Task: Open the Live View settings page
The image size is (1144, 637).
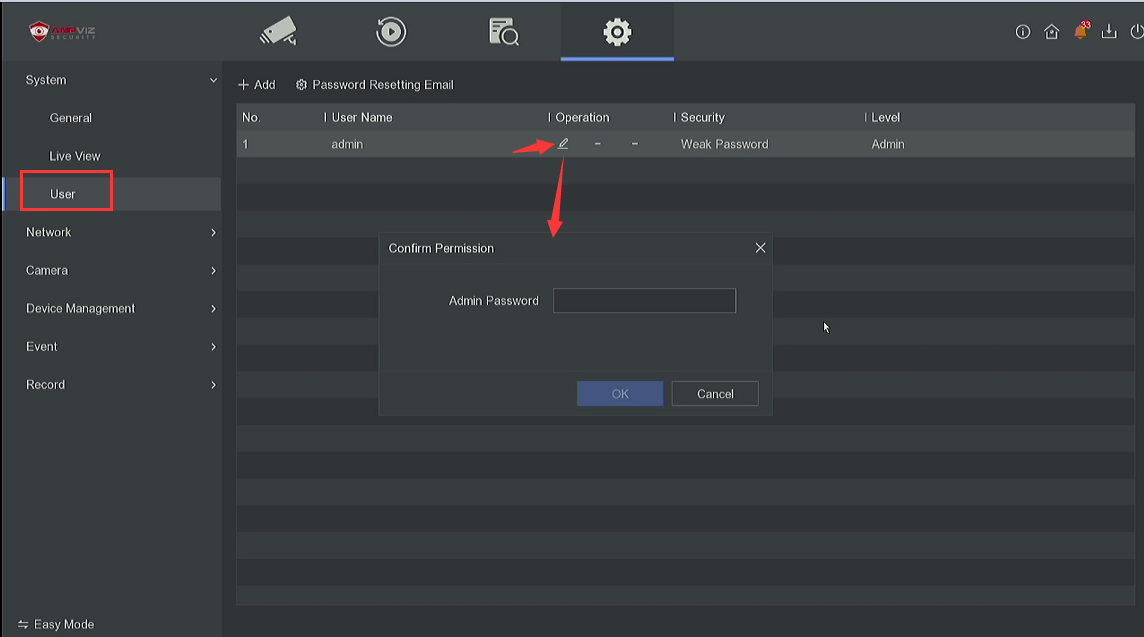Action: (x=75, y=156)
